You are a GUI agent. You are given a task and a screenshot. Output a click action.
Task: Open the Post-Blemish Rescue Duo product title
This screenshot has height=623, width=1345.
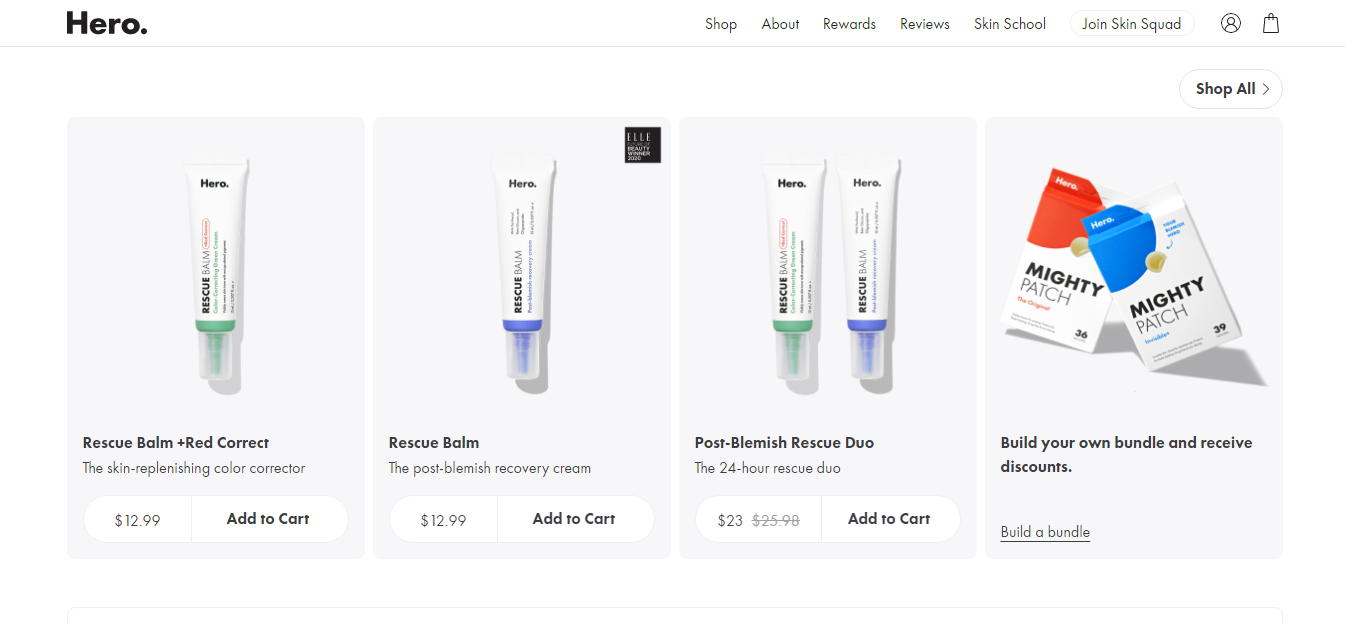pos(785,443)
